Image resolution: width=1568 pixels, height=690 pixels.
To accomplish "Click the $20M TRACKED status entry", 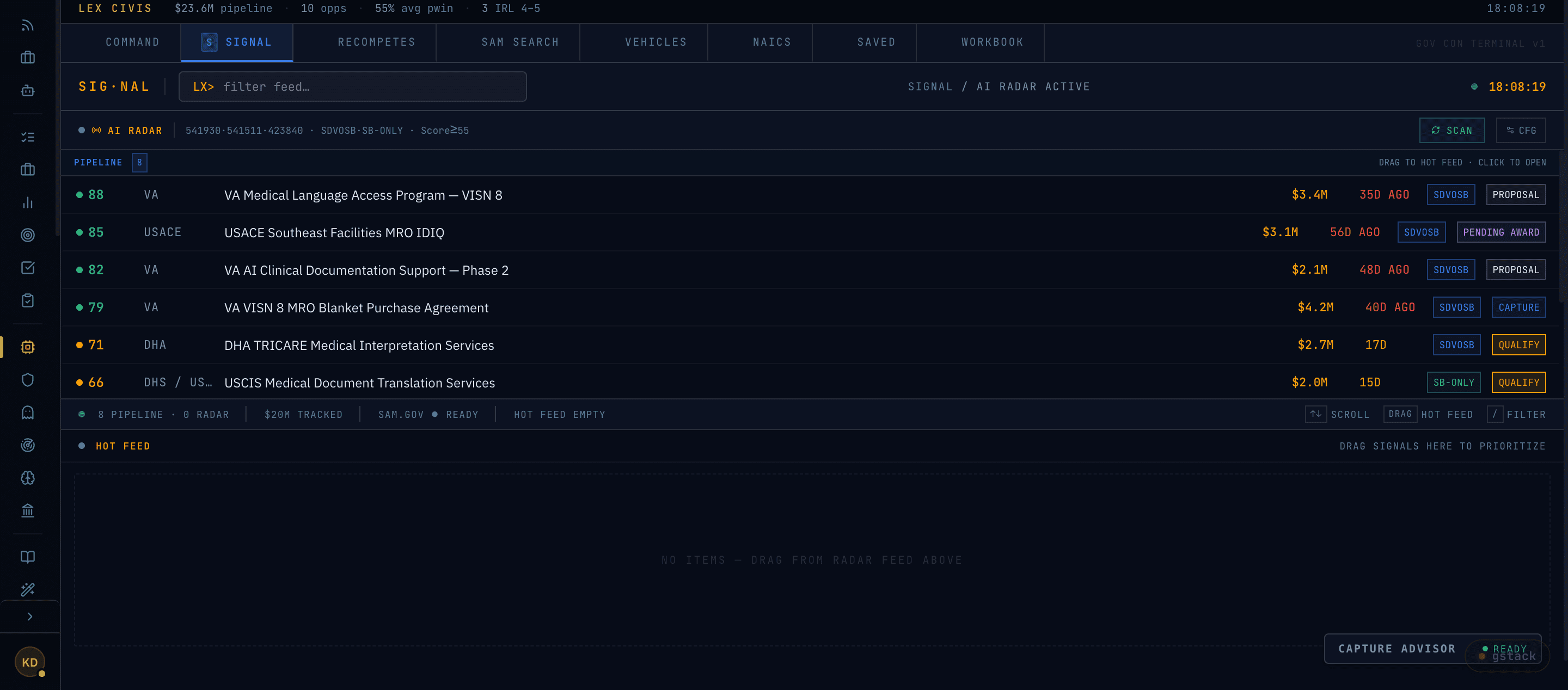I will (x=303, y=414).
